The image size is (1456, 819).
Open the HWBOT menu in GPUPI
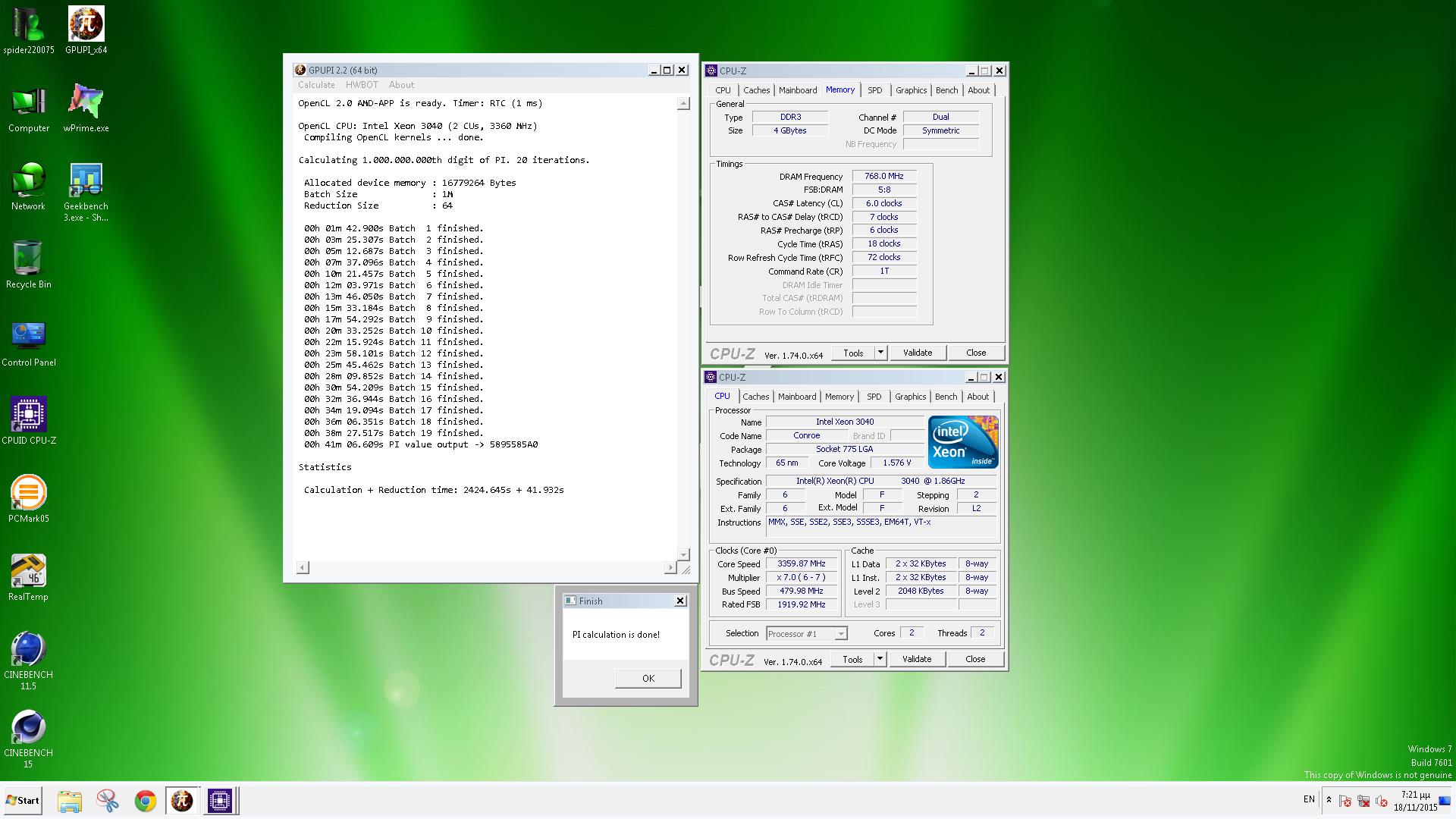point(362,85)
